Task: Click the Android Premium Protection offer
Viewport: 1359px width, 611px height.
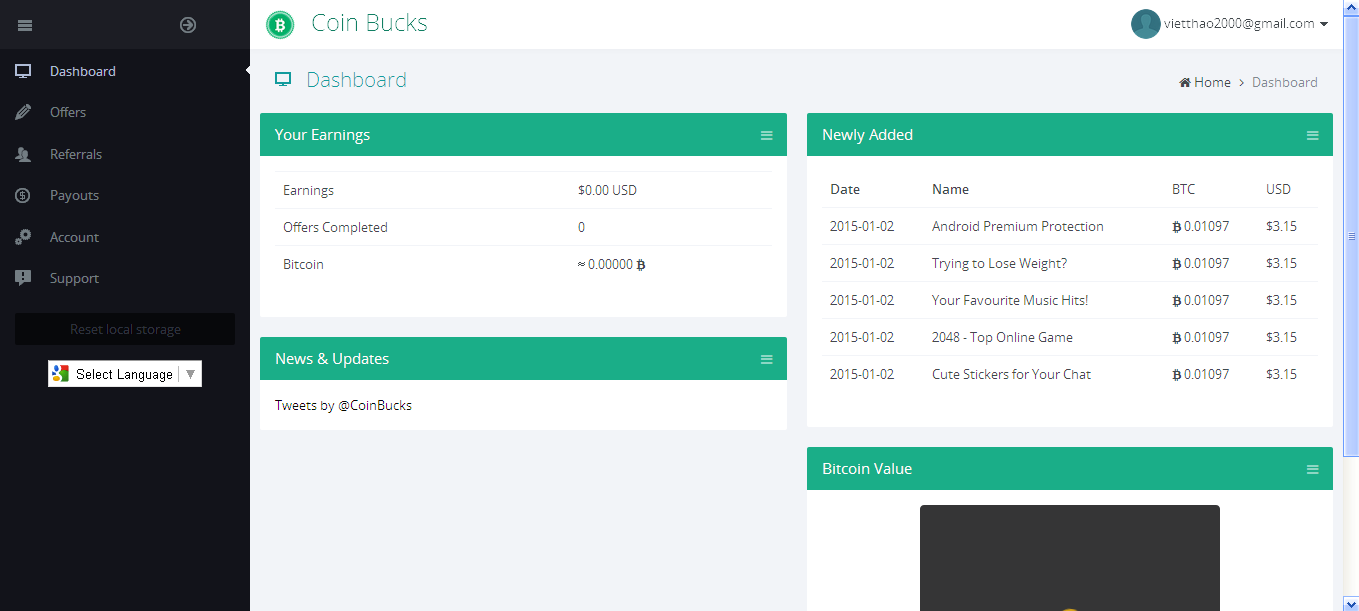Action: point(1017,226)
